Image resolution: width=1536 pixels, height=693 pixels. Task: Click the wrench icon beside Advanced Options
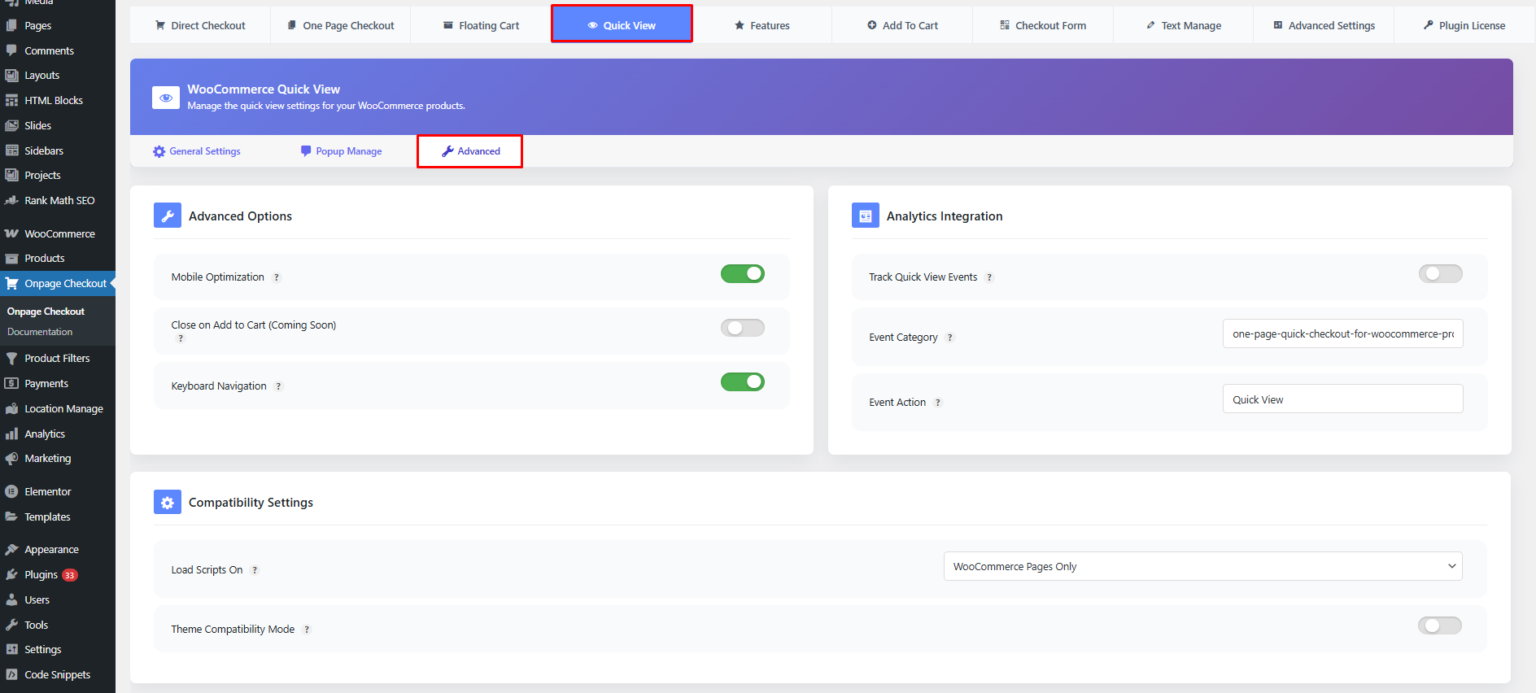point(167,215)
